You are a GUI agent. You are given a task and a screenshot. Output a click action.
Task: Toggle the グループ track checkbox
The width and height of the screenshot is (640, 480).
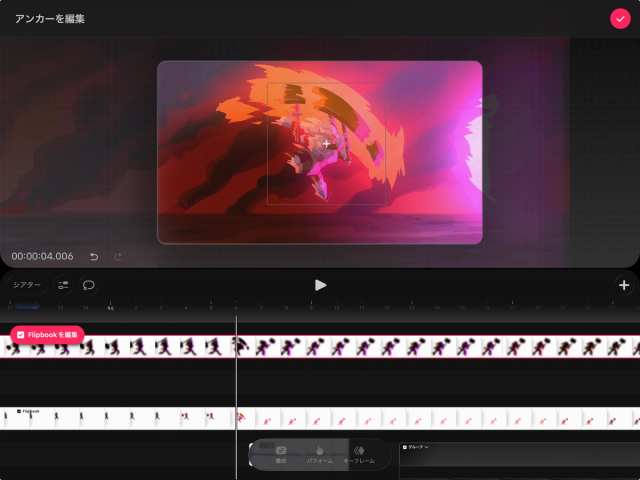click(x=404, y=447)
